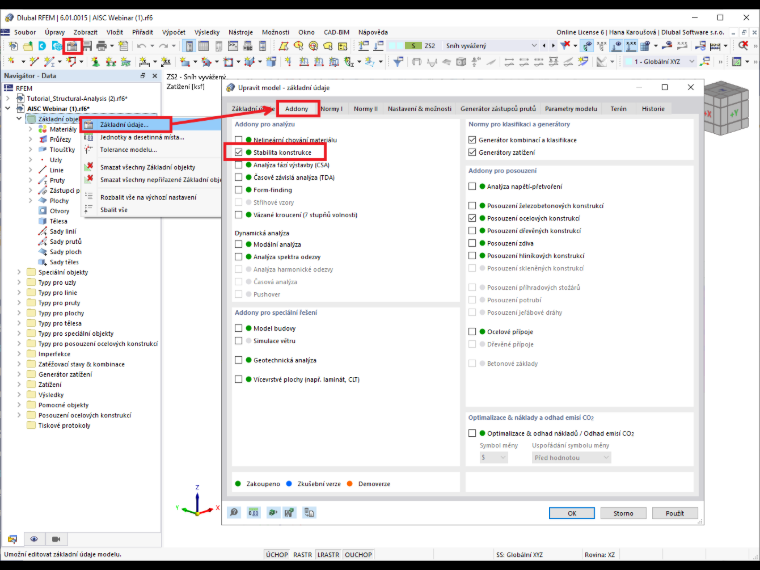This screenshot has width=760, height=570.
Task: Click the Použít button
Action: point(675,513)
